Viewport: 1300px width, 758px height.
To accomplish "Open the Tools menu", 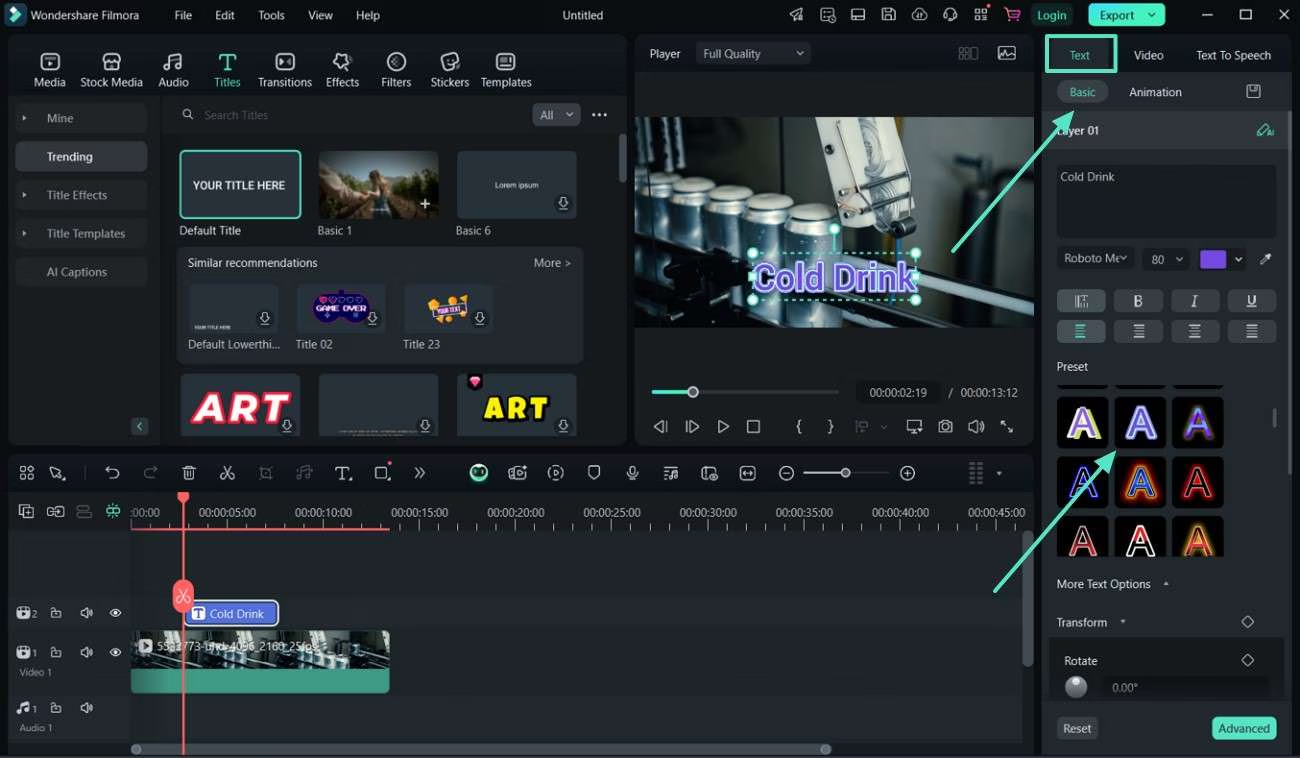I will [270, 15].
